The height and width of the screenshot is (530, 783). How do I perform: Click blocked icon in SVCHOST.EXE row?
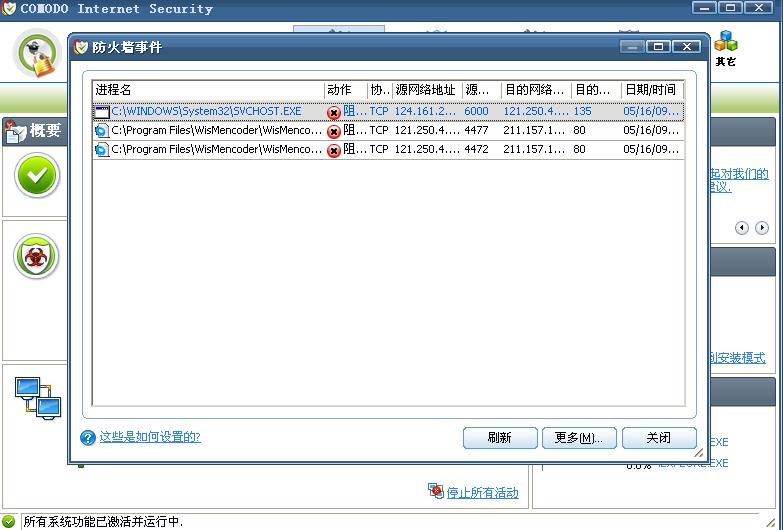click(334, 113)
